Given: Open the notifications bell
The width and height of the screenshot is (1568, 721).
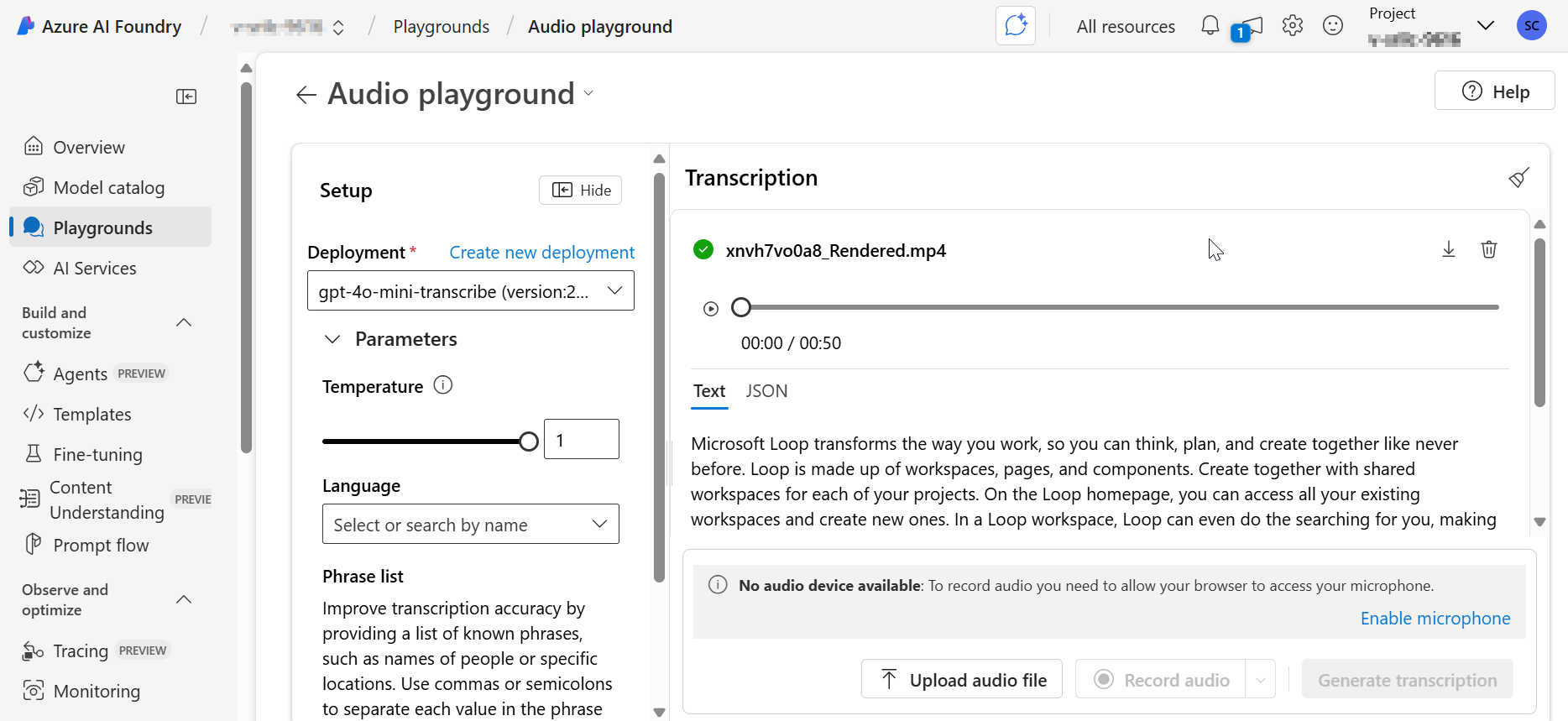Looking at the screenshot, I should (x=1210, y=25).
